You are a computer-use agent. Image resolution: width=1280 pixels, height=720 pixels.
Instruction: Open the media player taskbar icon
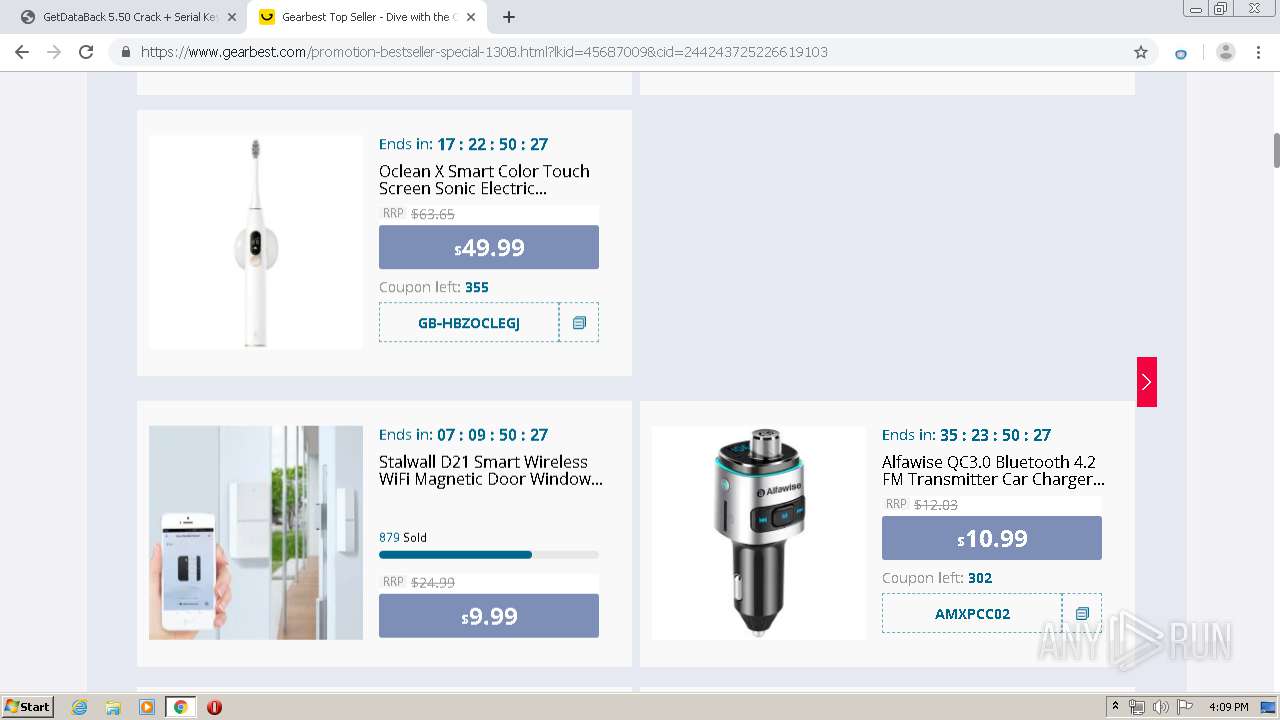pyautogui.click(x=147, y=707)
